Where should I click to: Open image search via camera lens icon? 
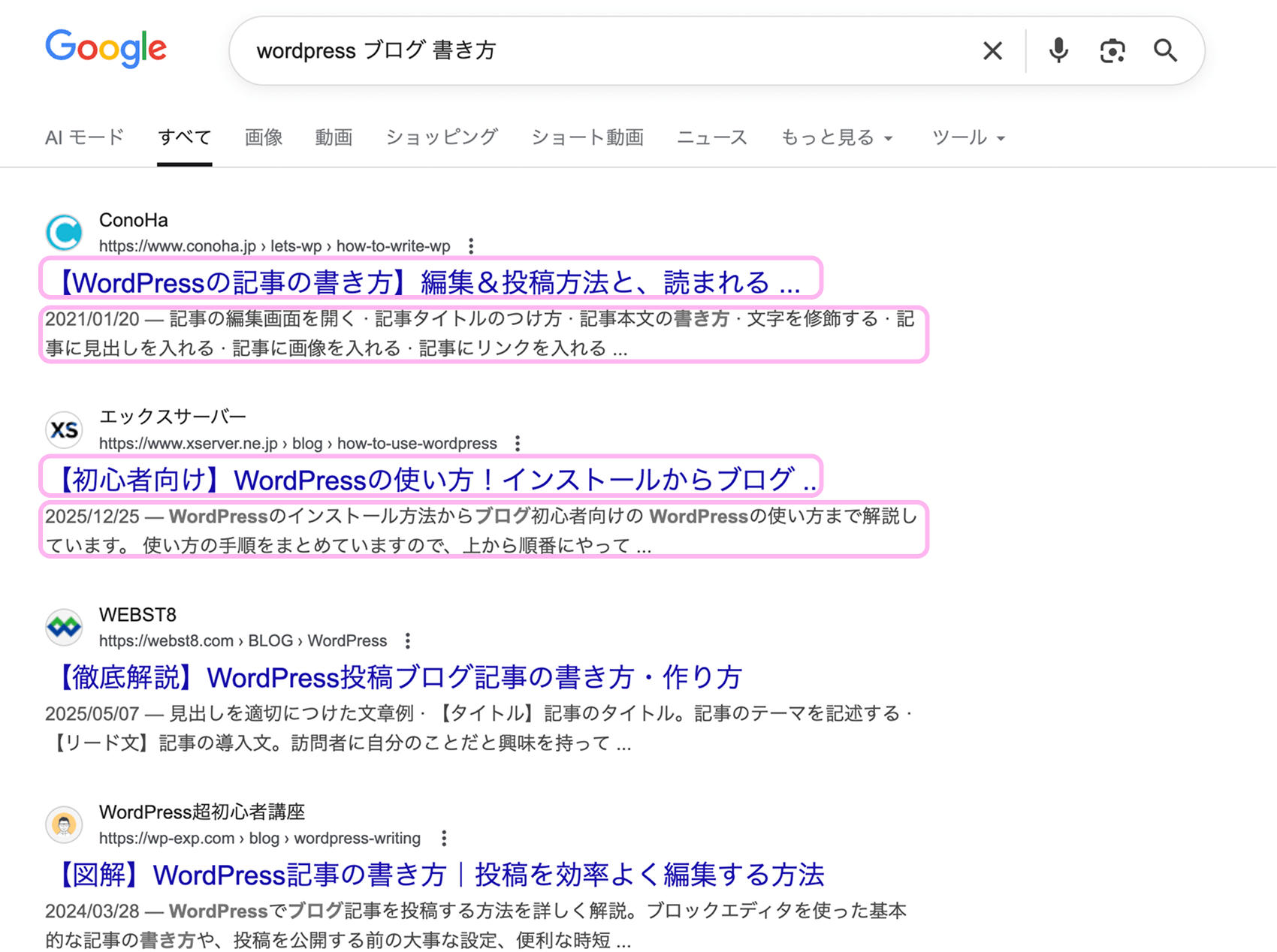[x=1112, y=51]
